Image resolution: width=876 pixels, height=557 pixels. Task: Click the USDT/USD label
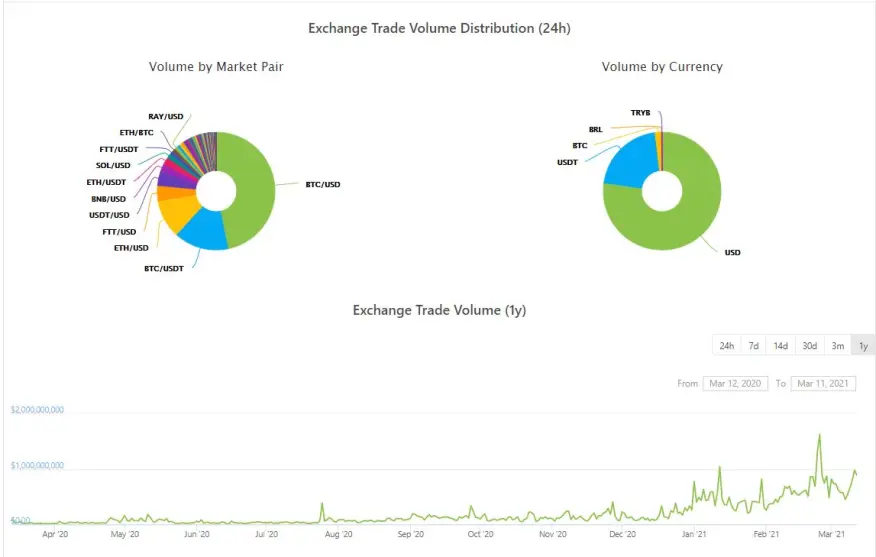click(109, 215)
